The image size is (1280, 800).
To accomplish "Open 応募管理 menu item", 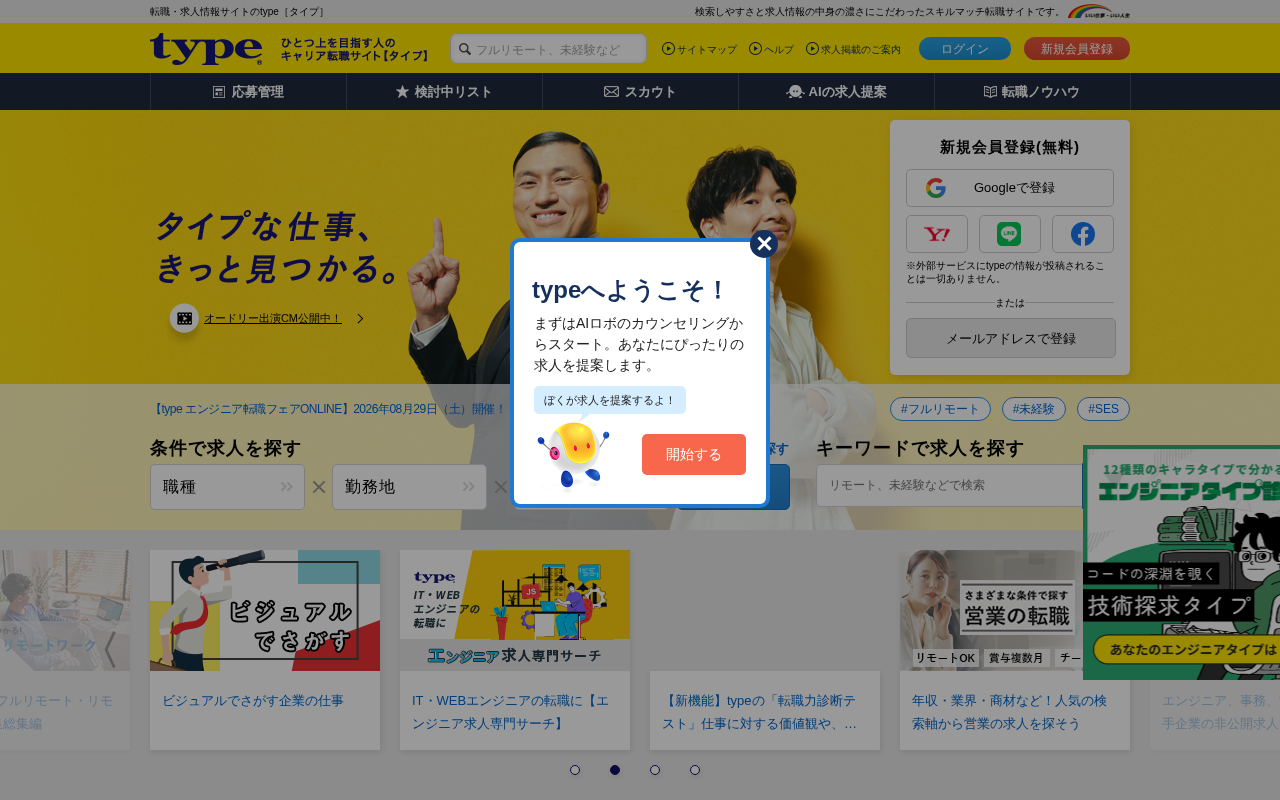I will point(248,92).
